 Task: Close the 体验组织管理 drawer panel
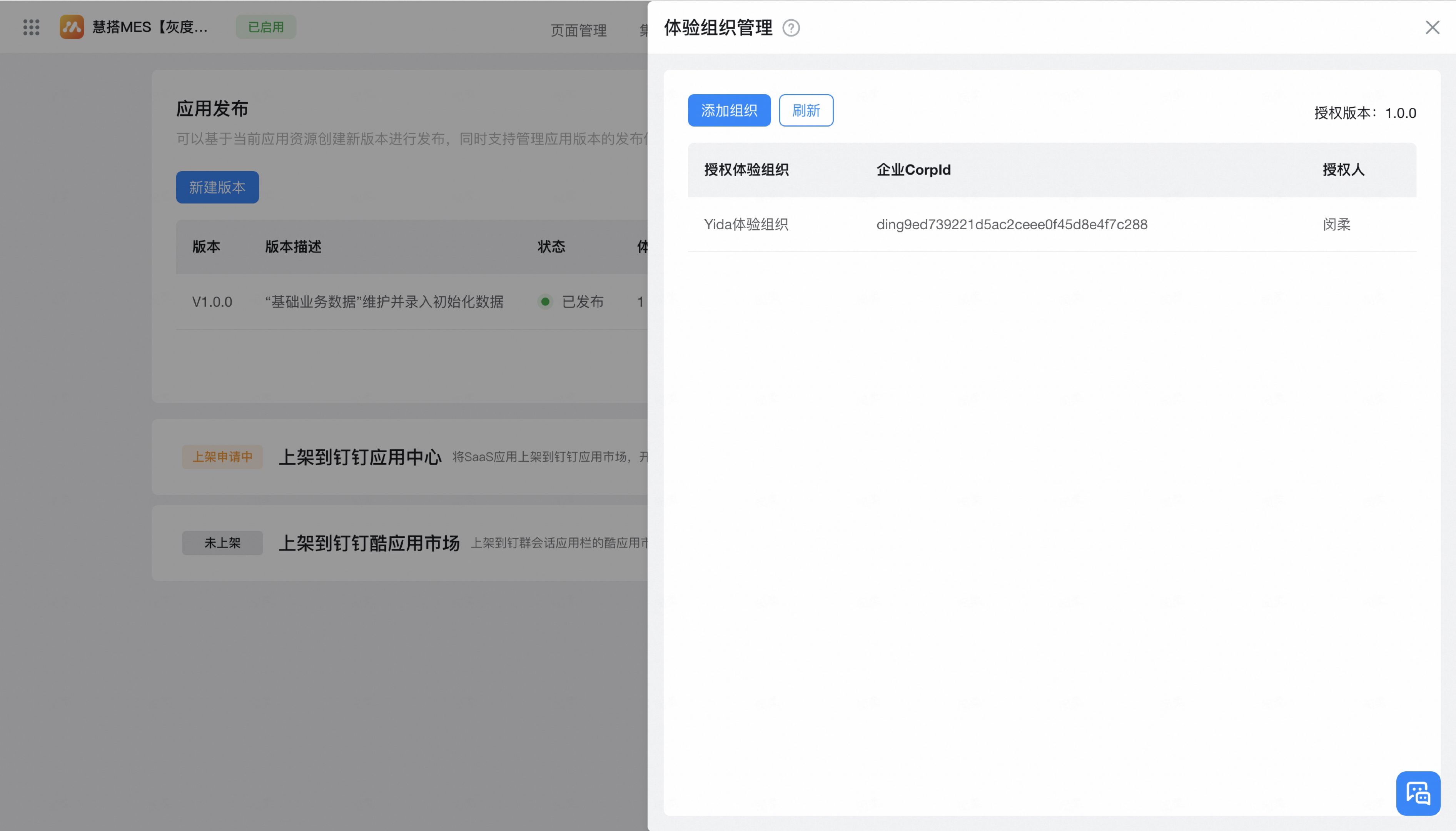(1432, 27)
